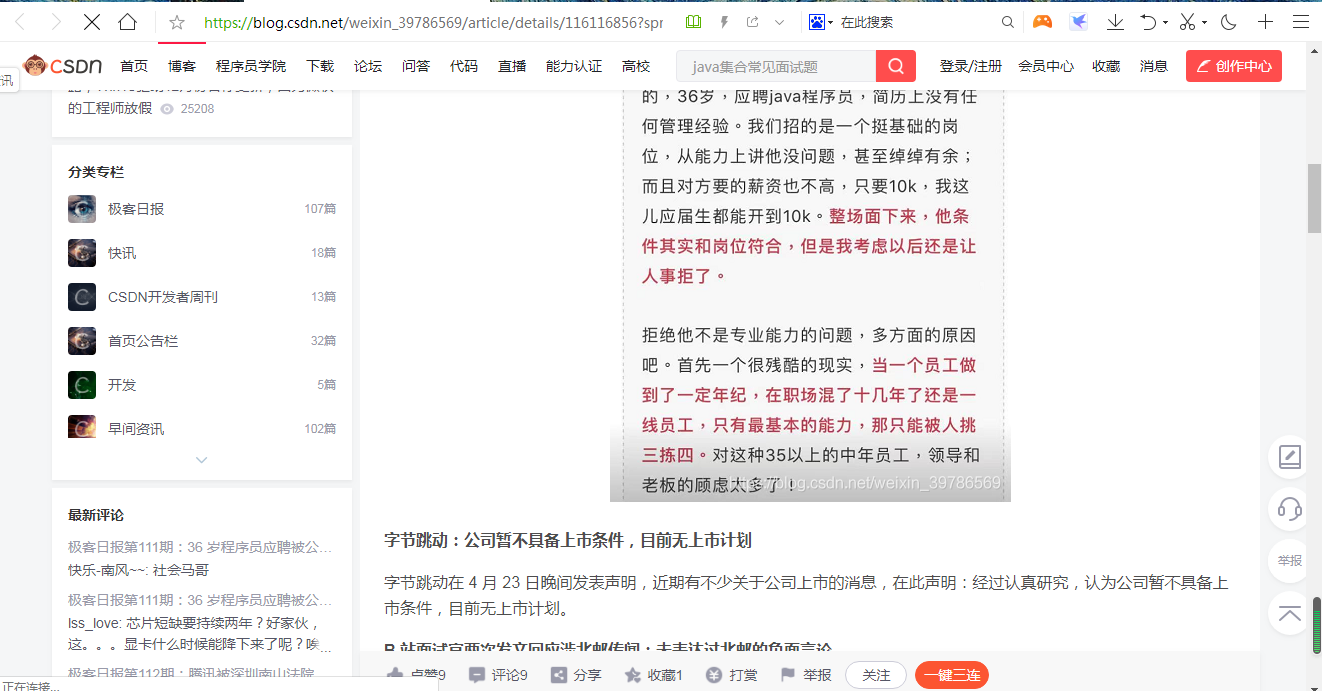This screenshot has width=1322, height=691.
Task: Click the floating write-note icon
Action: click(x=1290, y=457)
